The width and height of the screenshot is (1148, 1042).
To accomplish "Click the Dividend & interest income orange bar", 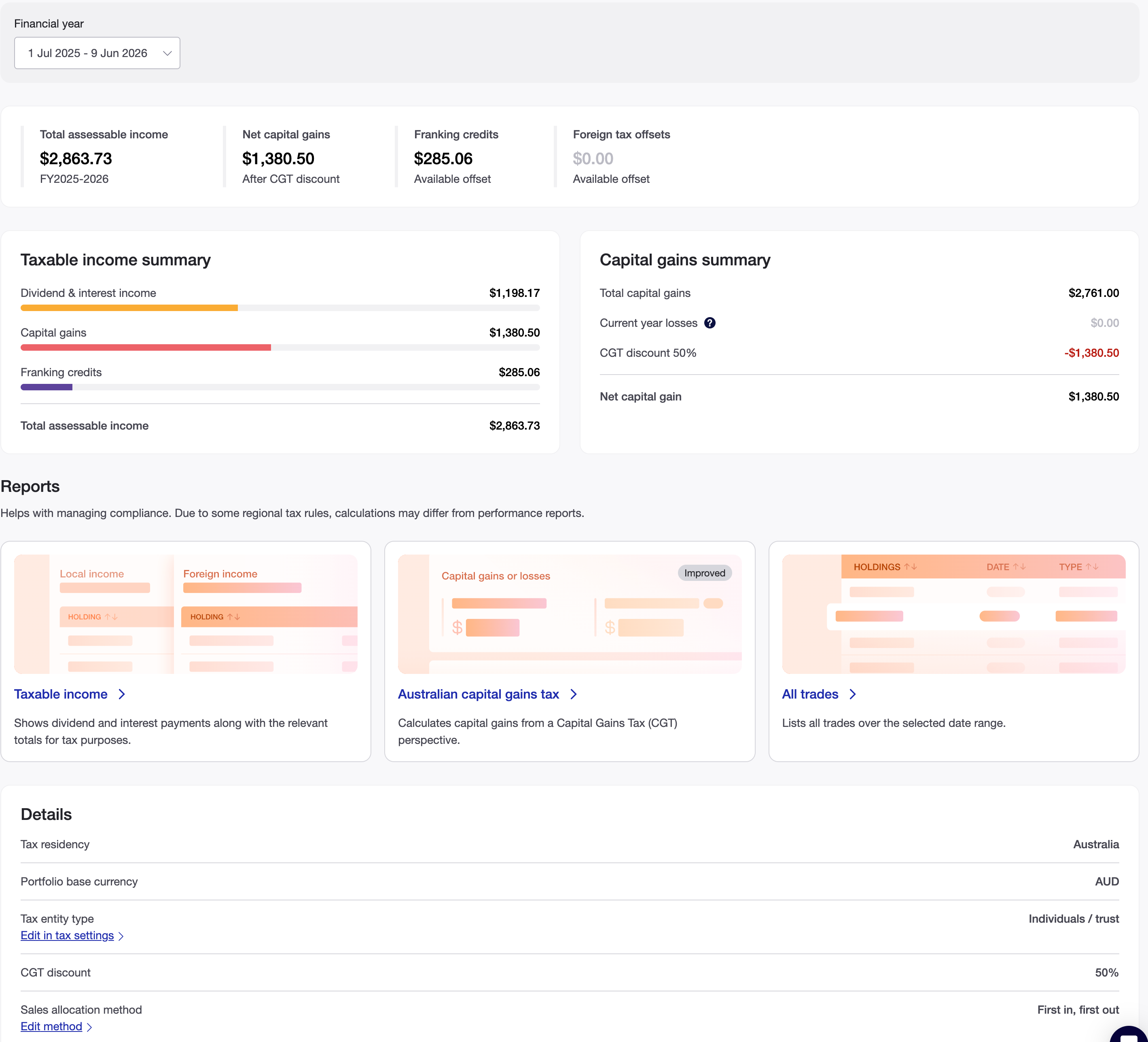I will 129,308.
